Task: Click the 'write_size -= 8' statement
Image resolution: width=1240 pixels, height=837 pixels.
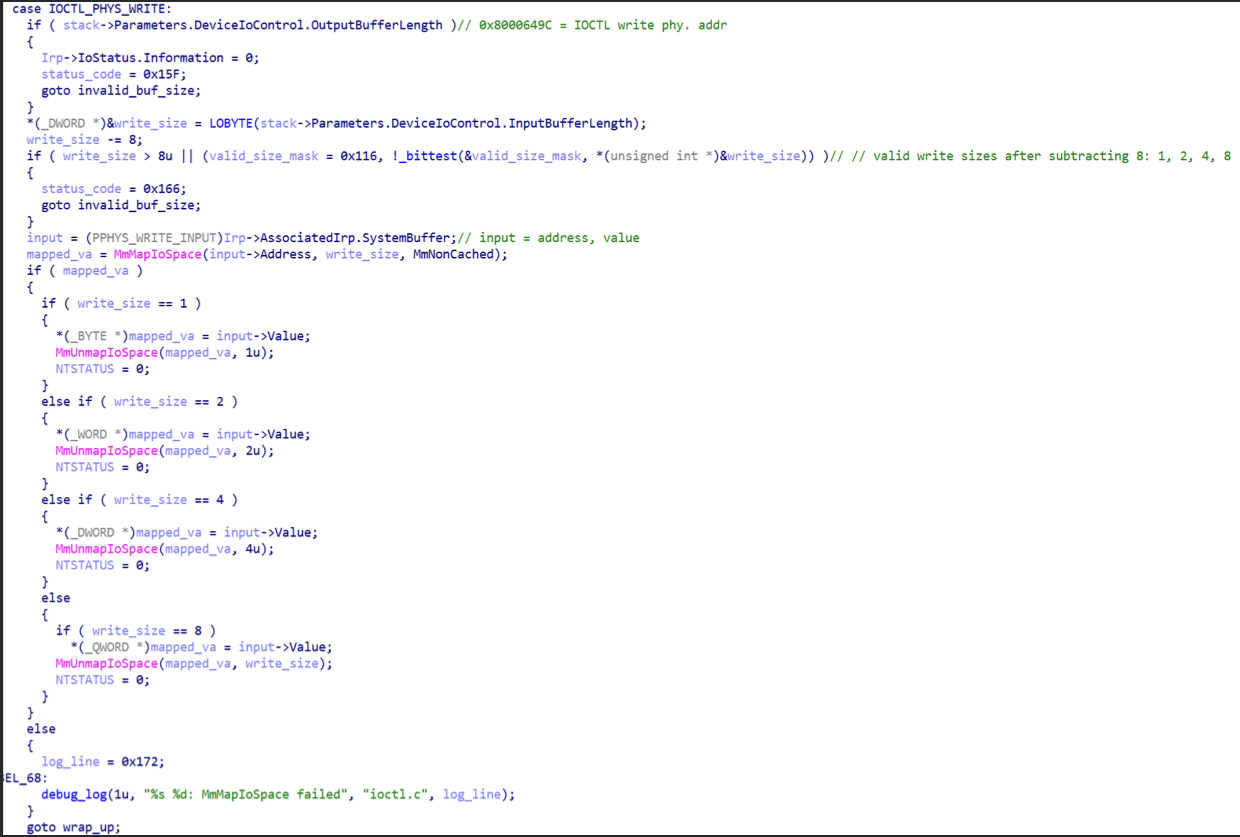Action: tap(84, 140)
